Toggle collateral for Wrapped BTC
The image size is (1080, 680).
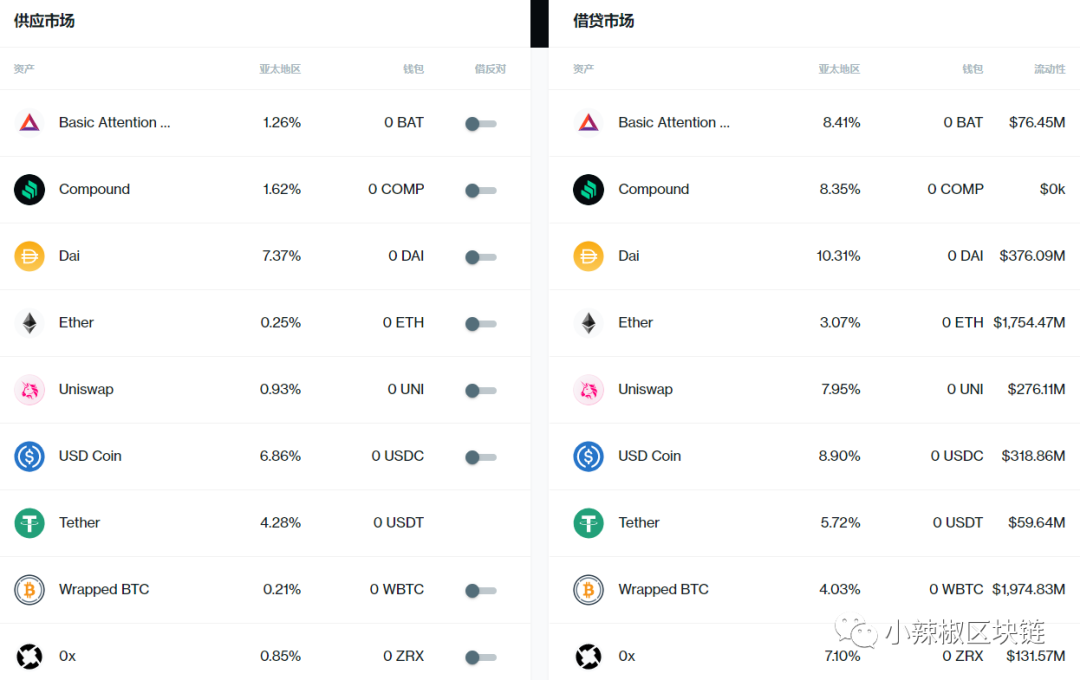(480, 591)
